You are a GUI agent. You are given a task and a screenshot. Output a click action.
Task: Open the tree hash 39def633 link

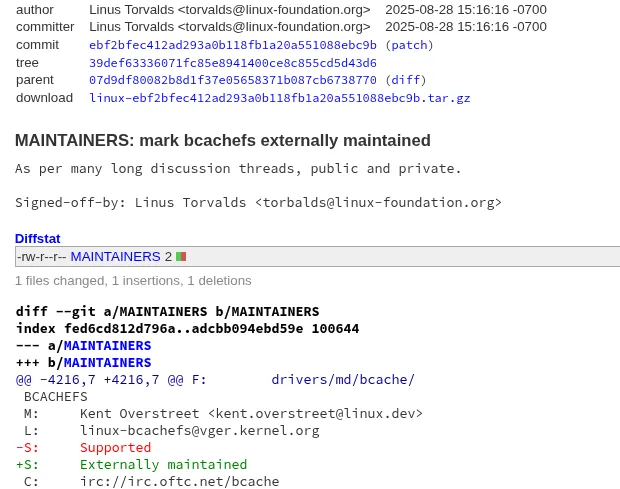(232, 63)
